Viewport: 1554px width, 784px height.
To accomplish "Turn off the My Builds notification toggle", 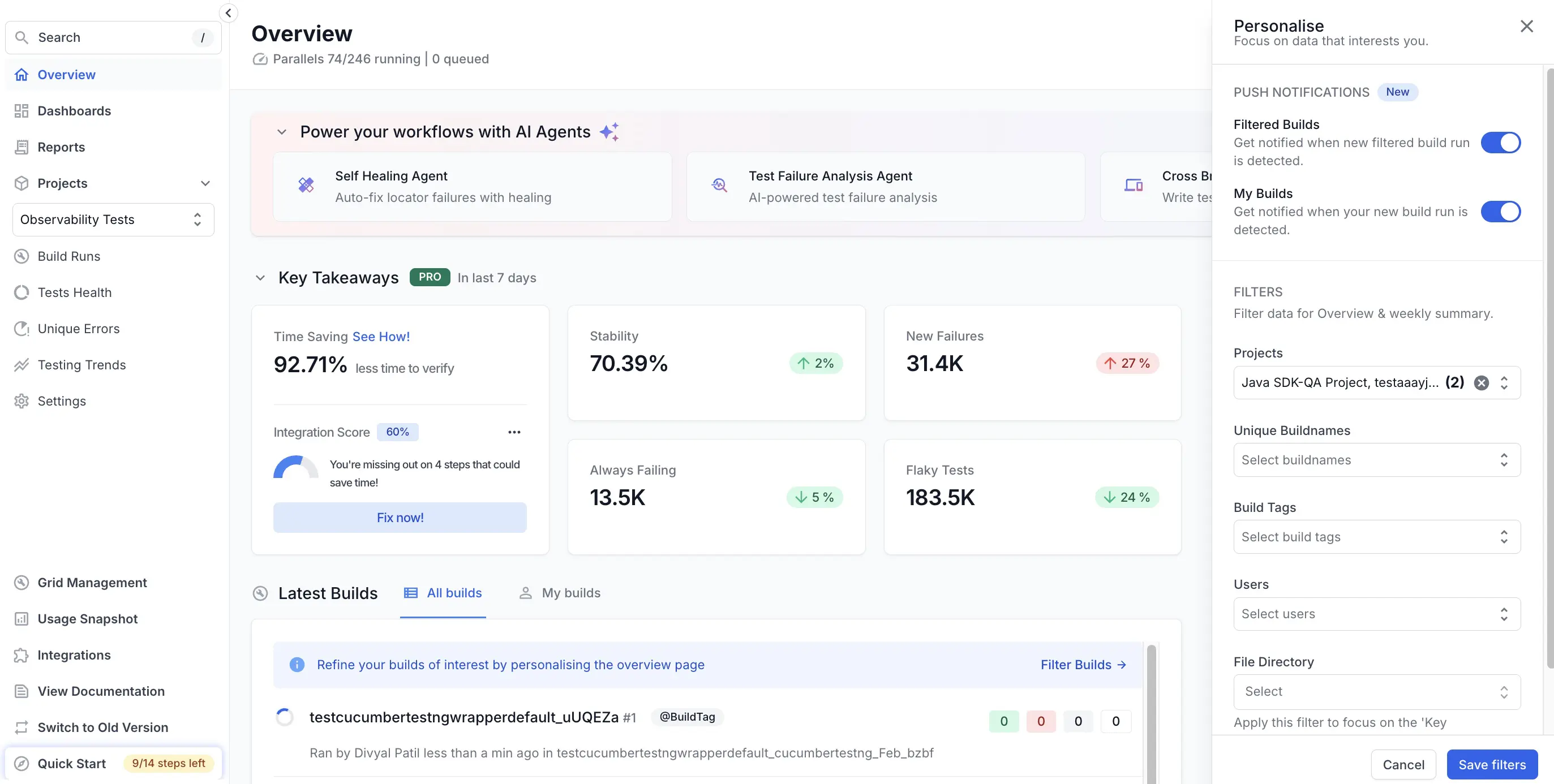I will [1501, 212].
